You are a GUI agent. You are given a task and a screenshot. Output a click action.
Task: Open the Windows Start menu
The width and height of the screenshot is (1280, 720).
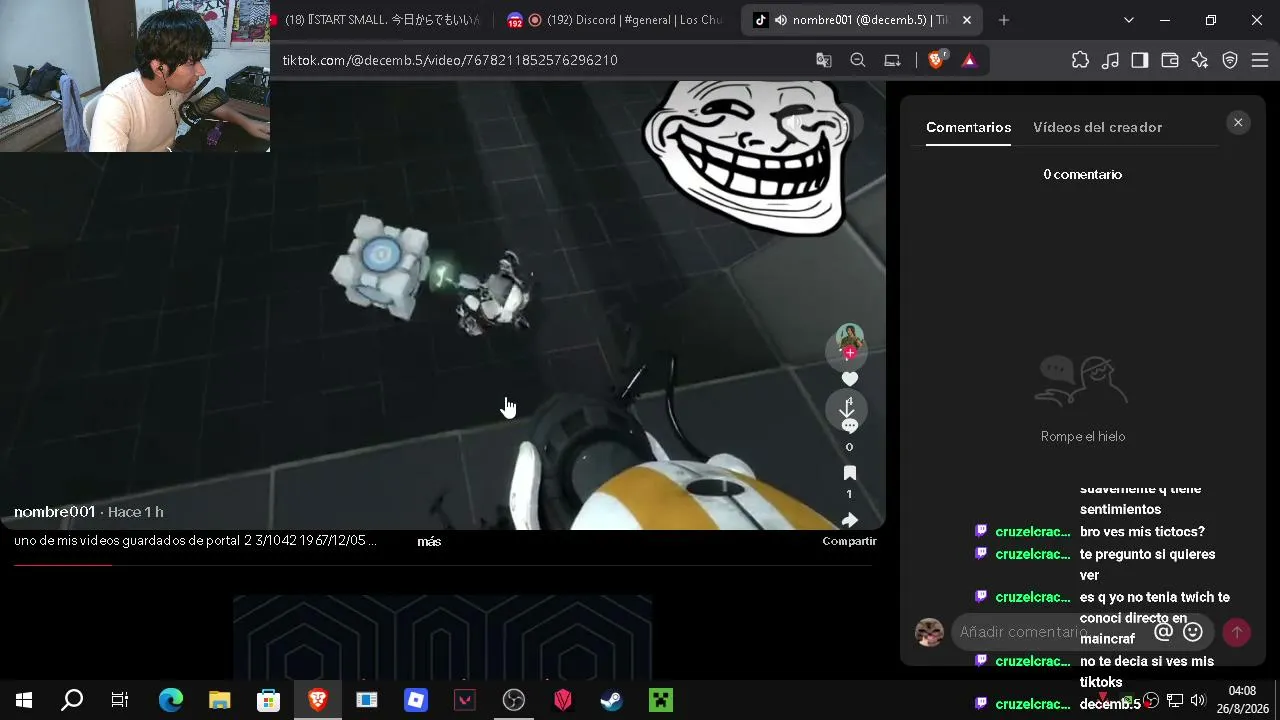[24, 700]
